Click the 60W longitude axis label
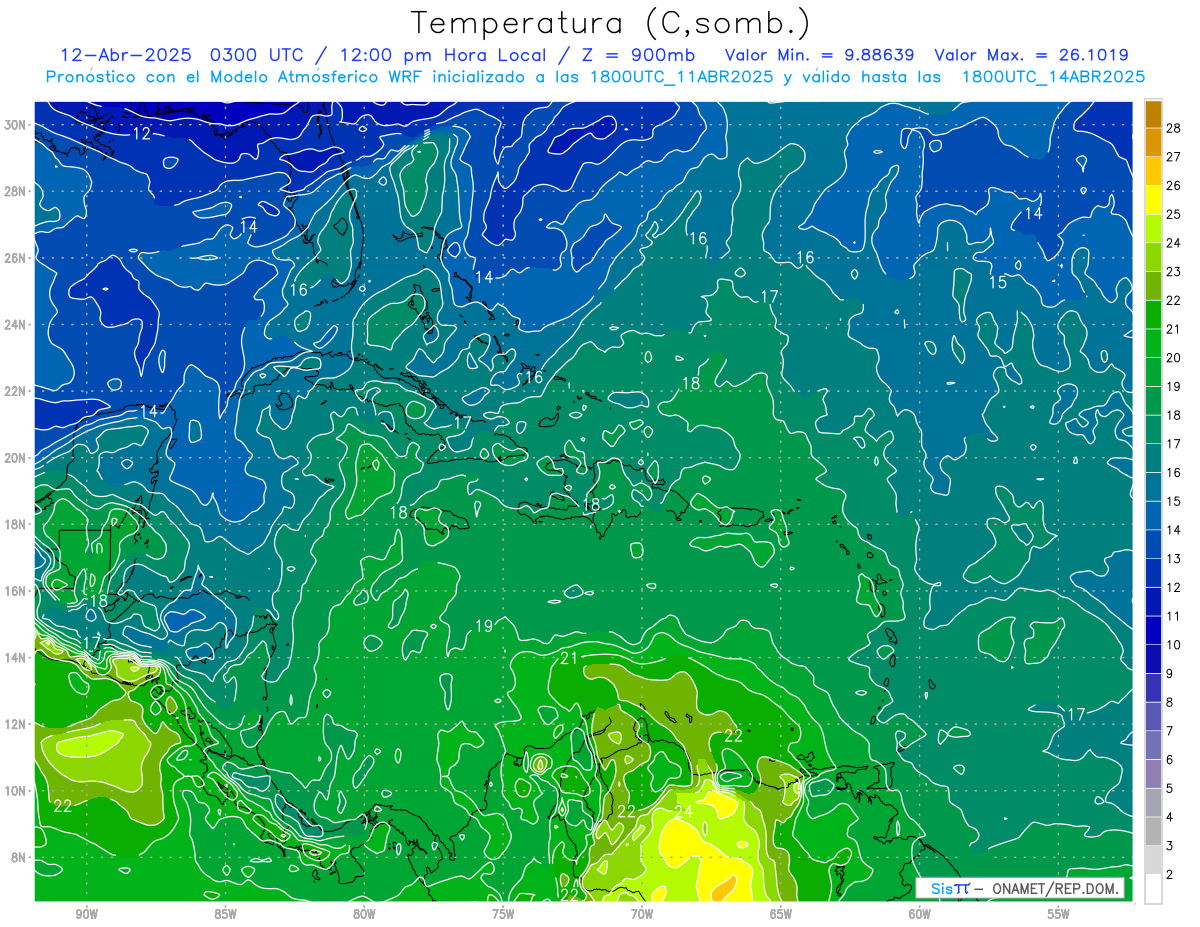 920,914
